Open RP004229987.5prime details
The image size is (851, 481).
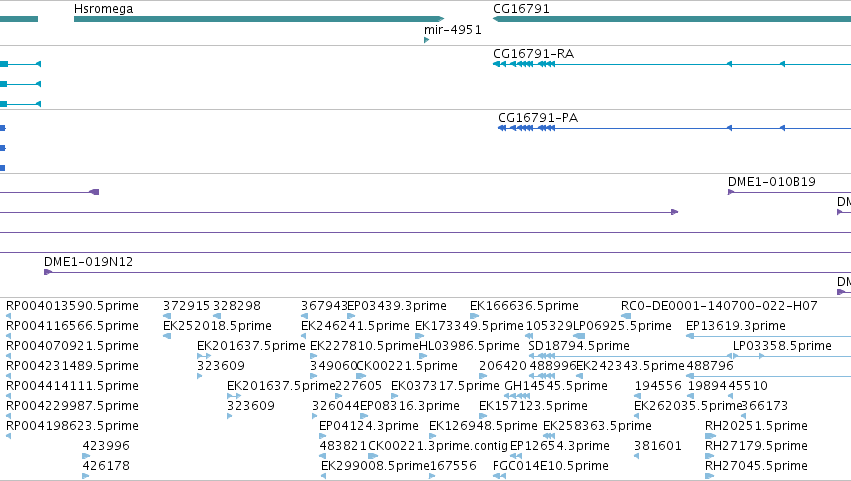[72, 406]
